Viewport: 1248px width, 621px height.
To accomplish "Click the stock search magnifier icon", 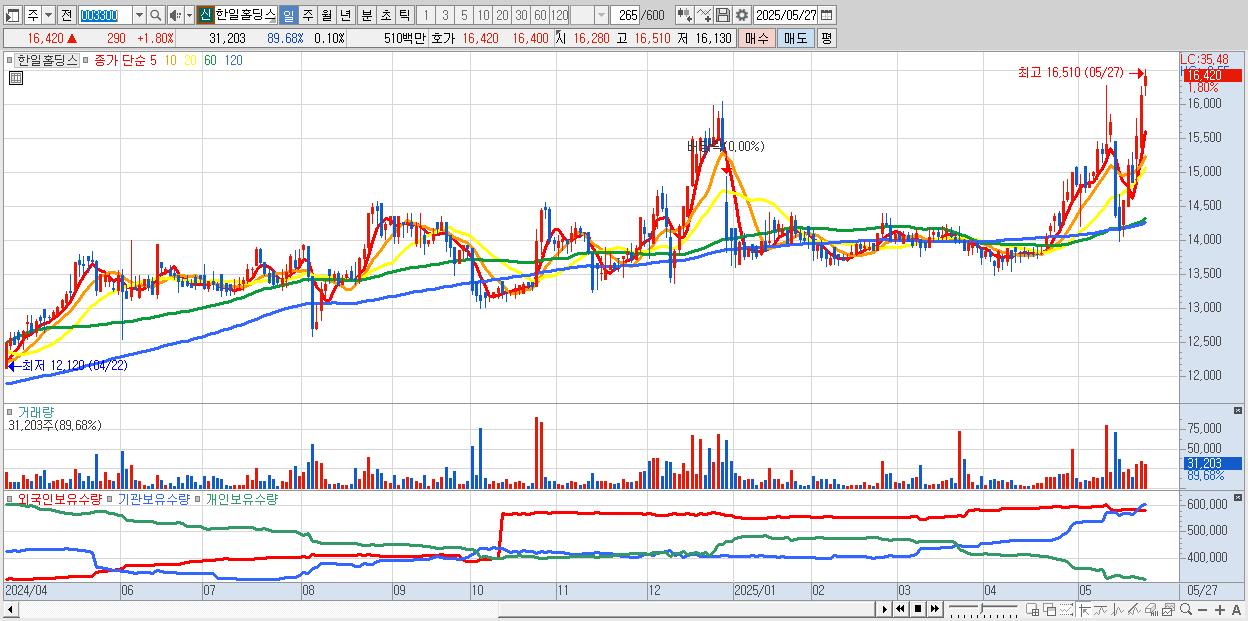I will click(x=155, y=15).
